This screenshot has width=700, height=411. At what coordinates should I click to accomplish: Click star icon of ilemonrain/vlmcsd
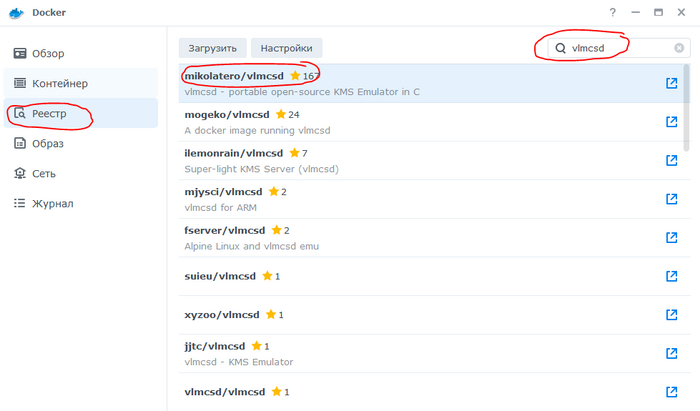point(294,153)
